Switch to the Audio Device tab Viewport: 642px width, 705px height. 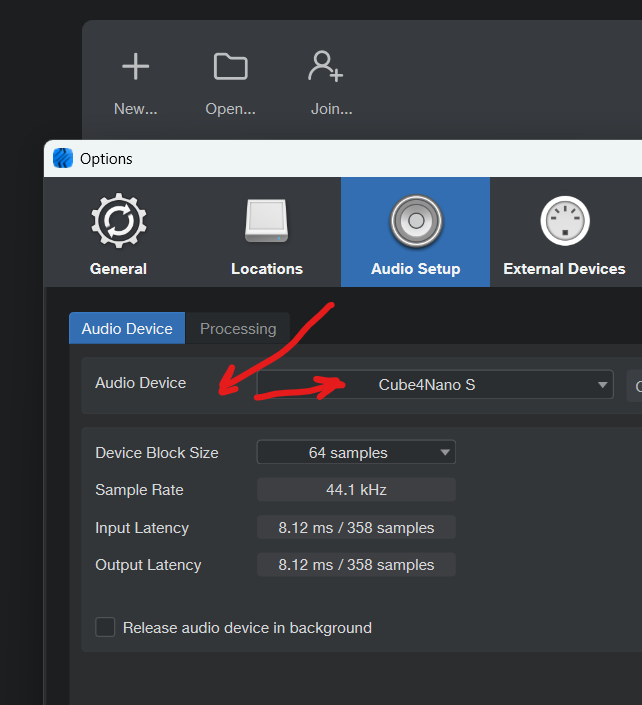coord(127,328)
